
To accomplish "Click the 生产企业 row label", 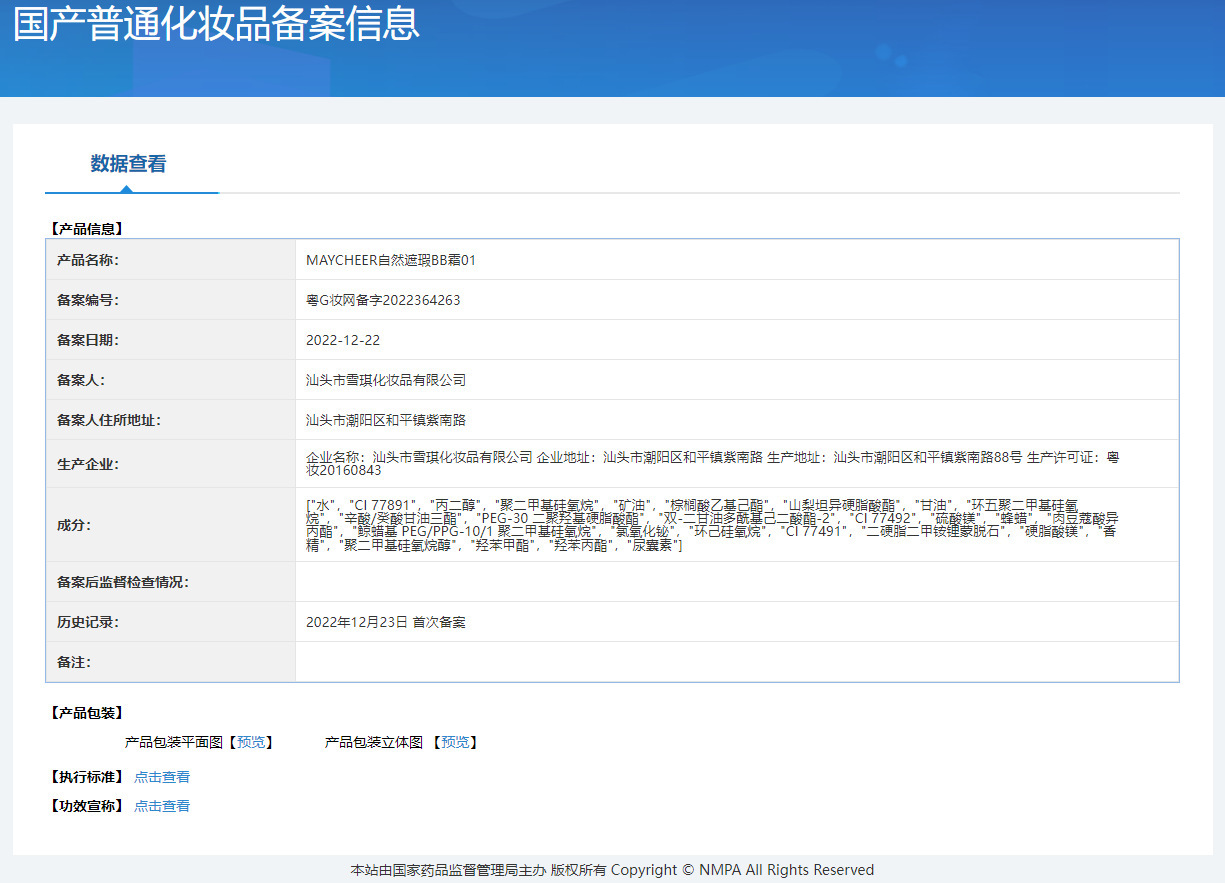I will coord(88,464).
